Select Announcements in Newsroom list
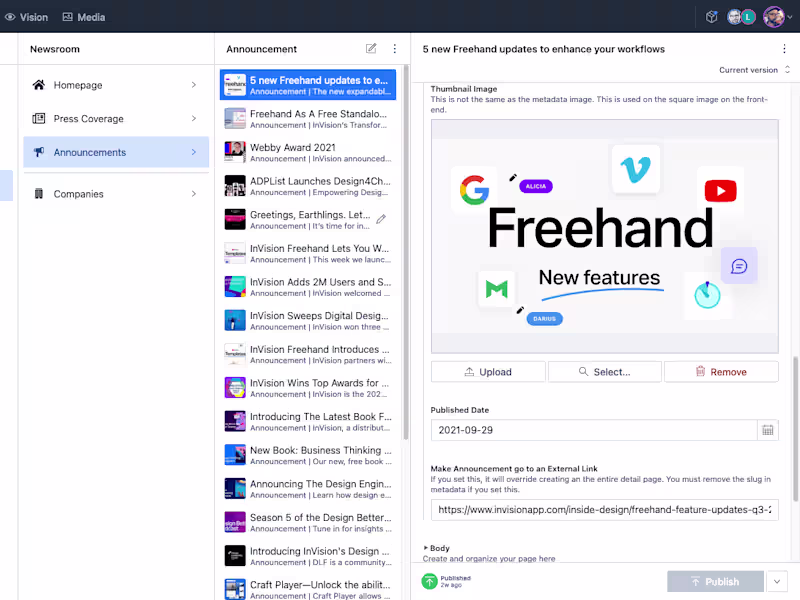Viewport: 800px width, 600px height. [x=116, y=152]
